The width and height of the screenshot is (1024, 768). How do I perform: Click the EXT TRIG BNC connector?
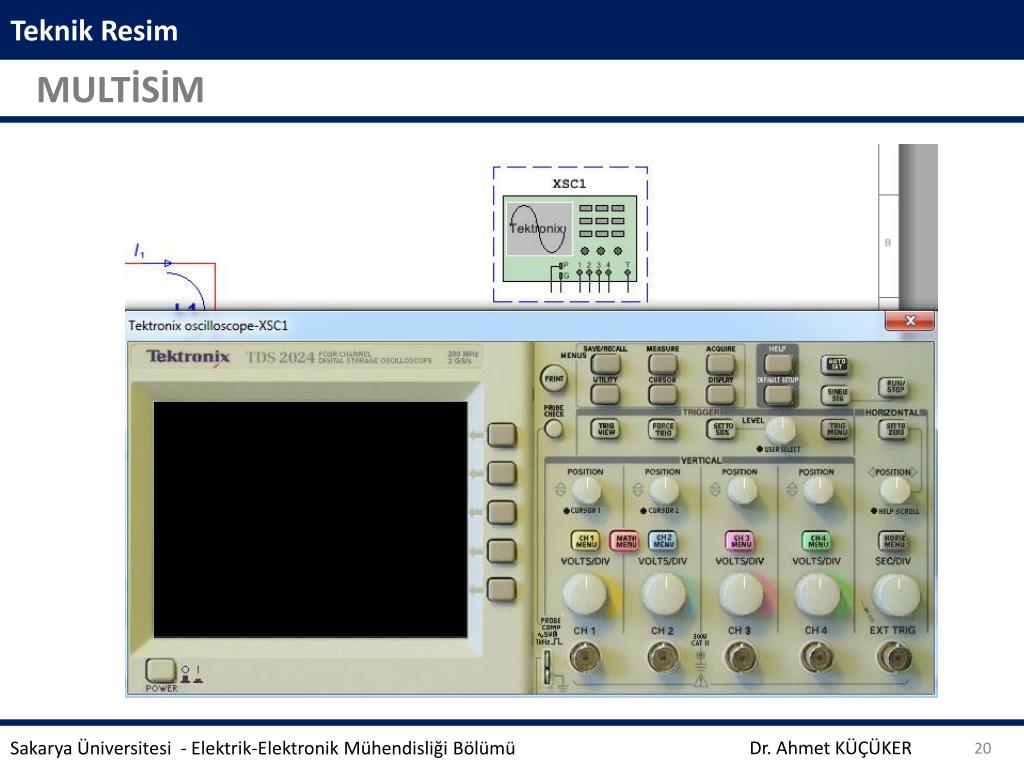tap(895, 658)
